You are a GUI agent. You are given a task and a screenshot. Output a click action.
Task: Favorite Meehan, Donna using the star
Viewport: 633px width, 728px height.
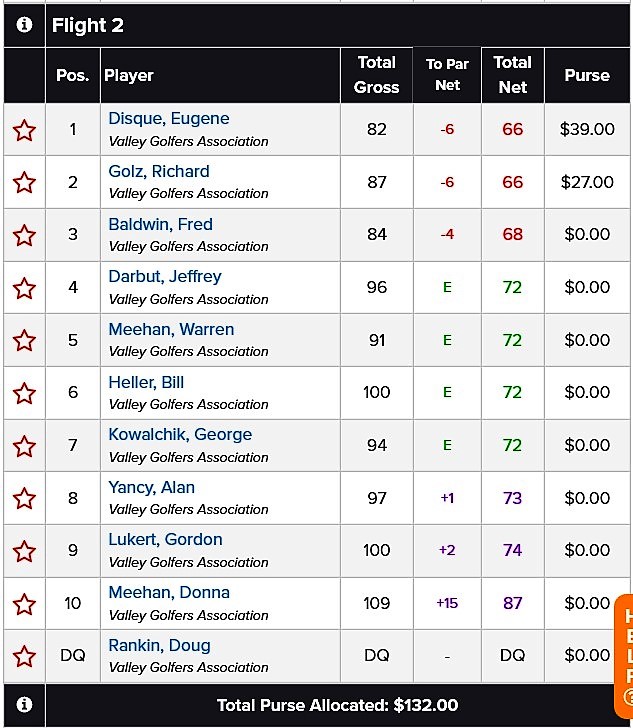[x=24, y=604]
